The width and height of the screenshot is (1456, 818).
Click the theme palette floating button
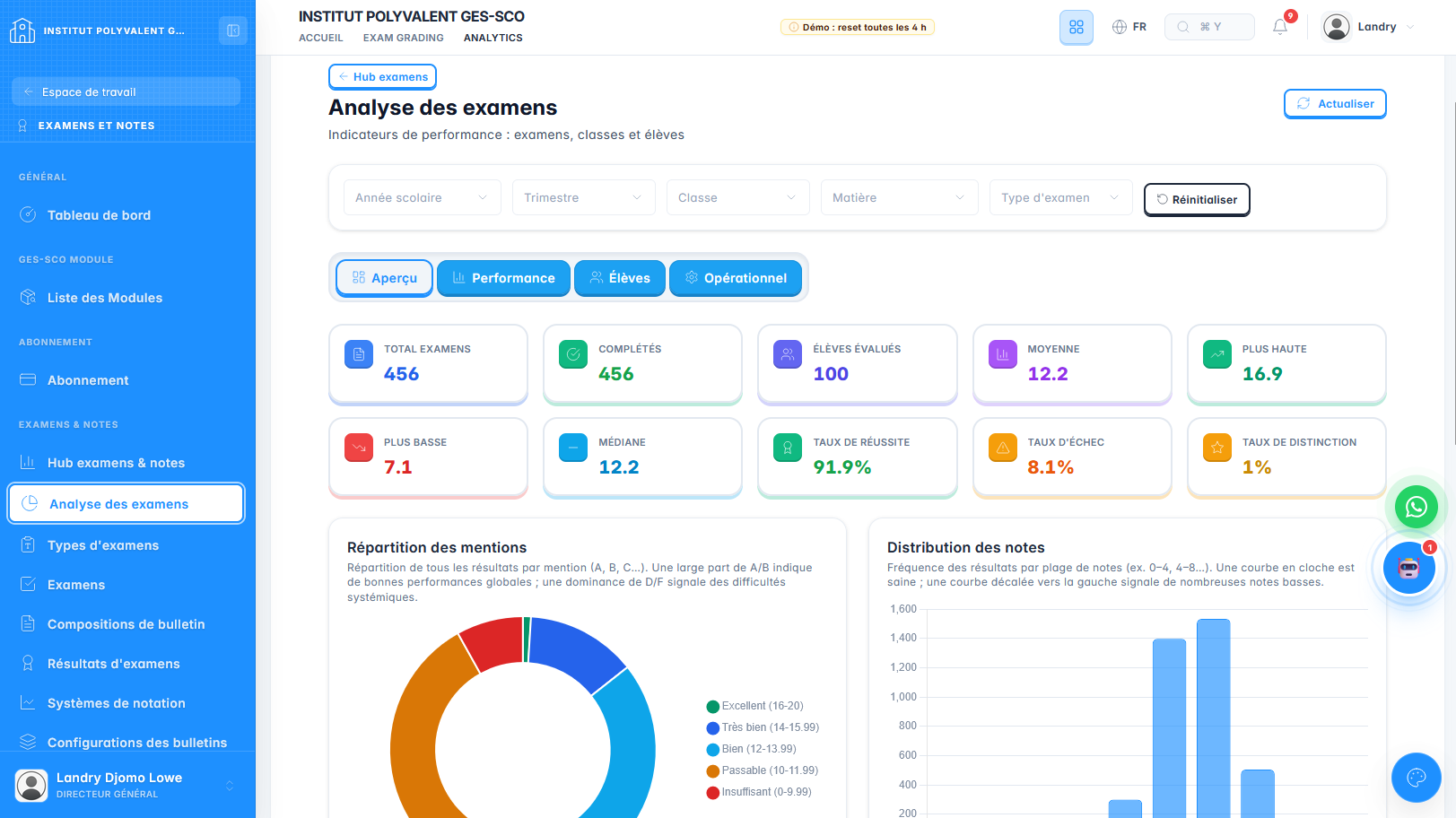(1417, 778)
